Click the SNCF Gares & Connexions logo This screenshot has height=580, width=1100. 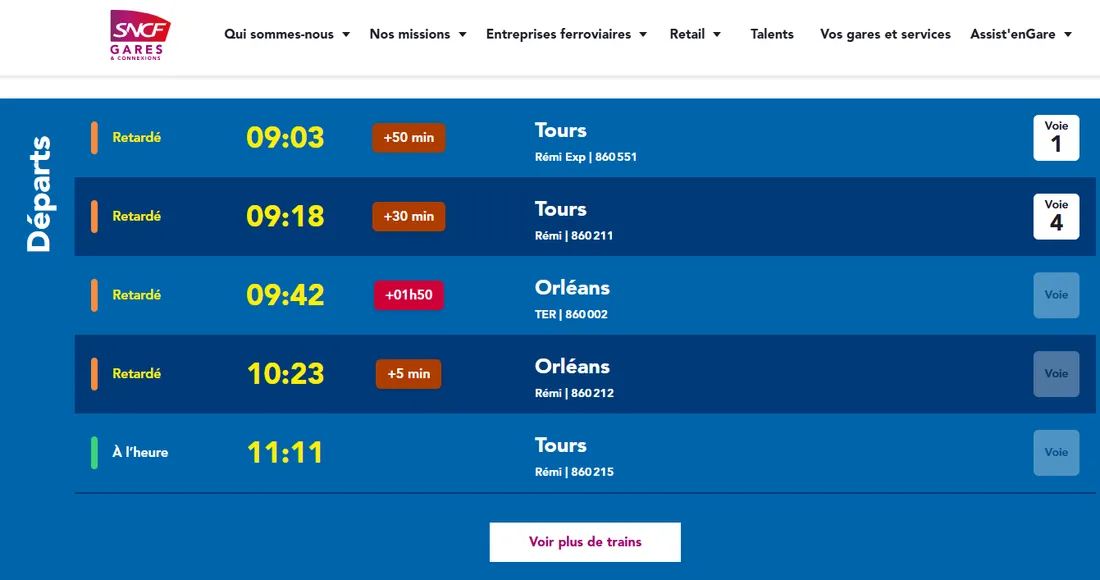click(x=138, y=36)
